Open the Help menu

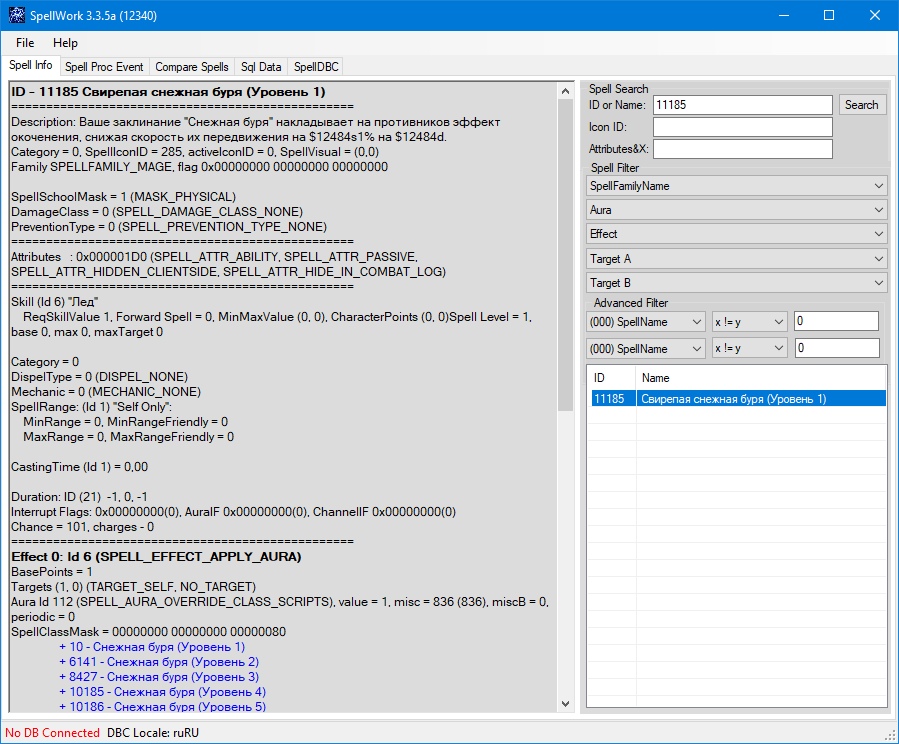tap(65, 43)
